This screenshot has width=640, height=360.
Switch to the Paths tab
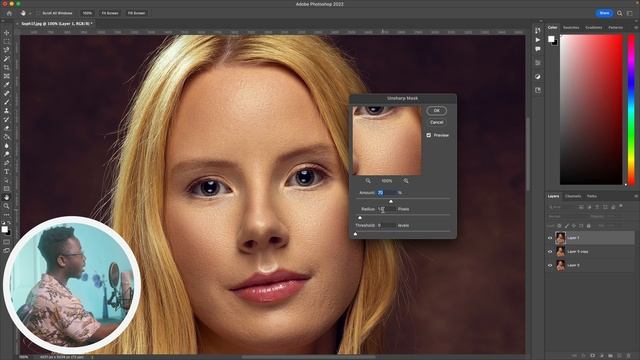(x=592, y=196)
